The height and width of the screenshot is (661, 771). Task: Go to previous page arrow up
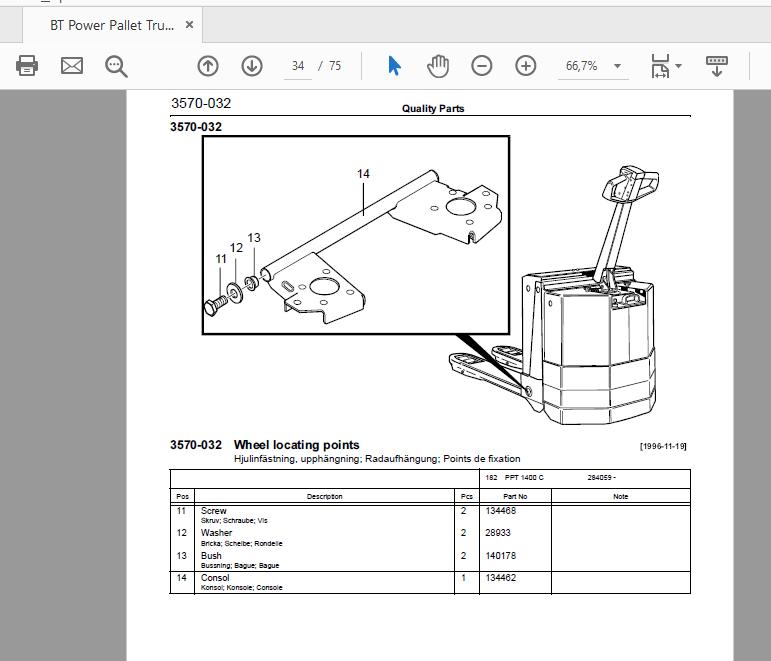click(x=208, y=66)
